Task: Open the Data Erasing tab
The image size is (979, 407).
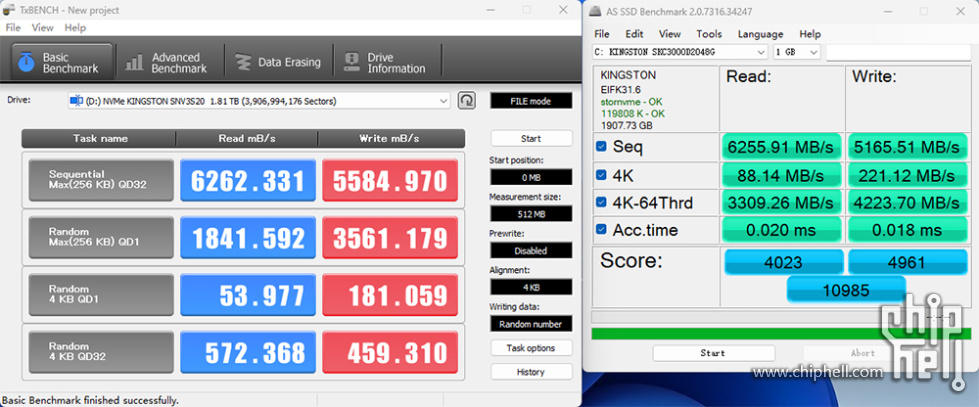Action: pyautogui.click(x=277, y=62)
